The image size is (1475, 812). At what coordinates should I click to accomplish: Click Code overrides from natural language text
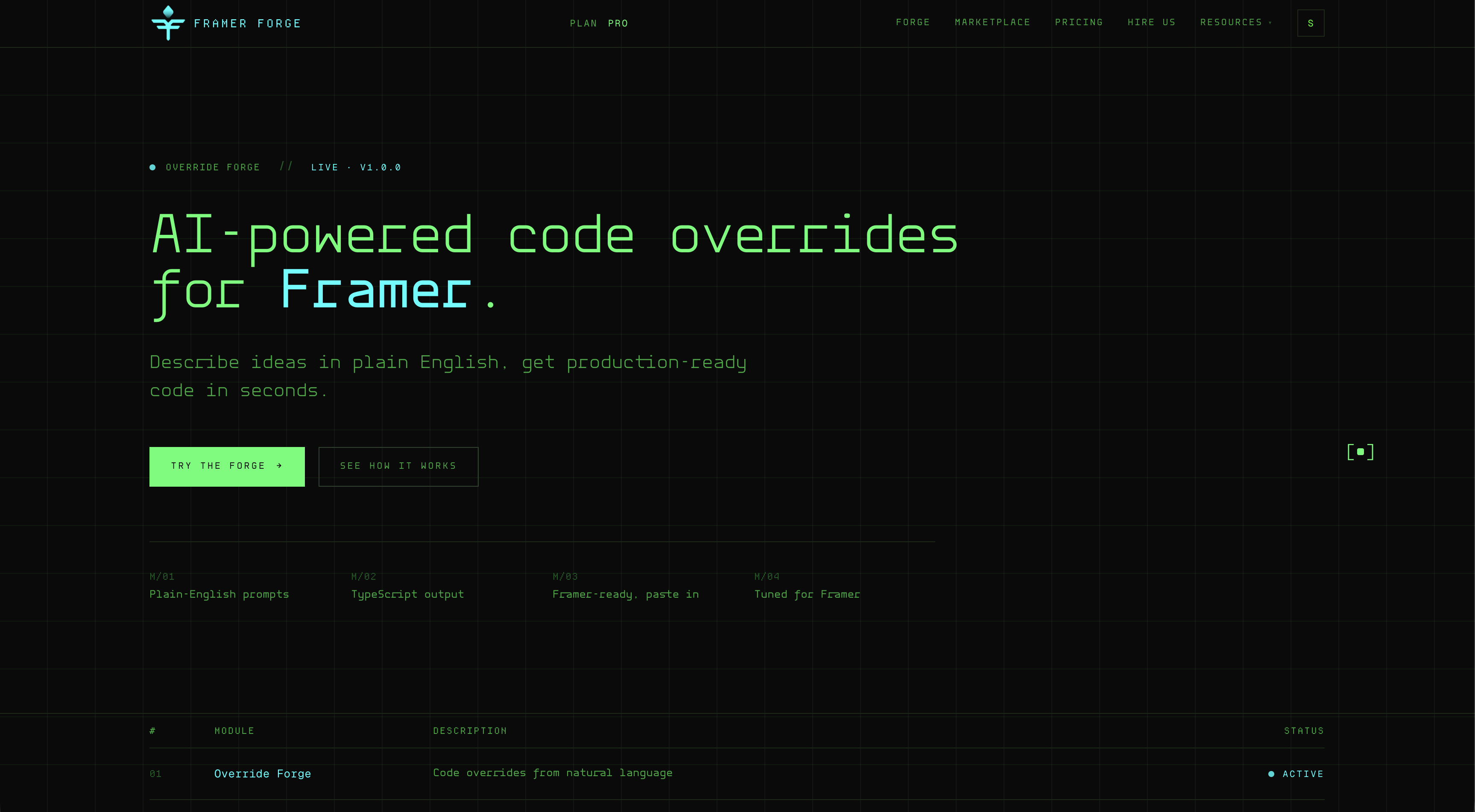click(x=553, y=773)
